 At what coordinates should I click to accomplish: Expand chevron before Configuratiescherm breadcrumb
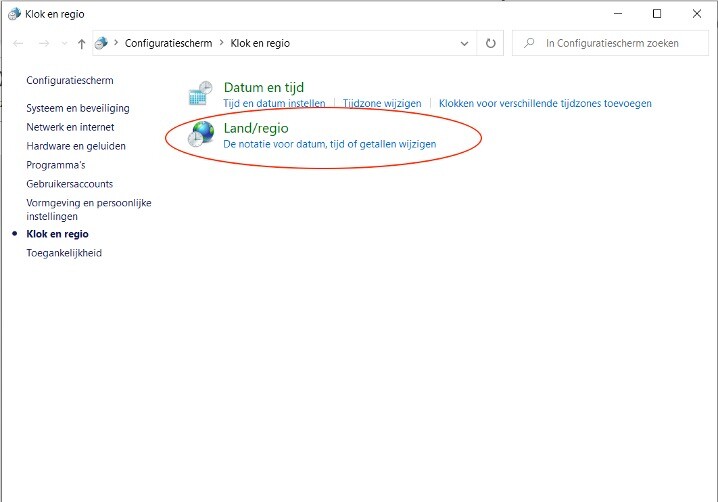tap(116, 43)
